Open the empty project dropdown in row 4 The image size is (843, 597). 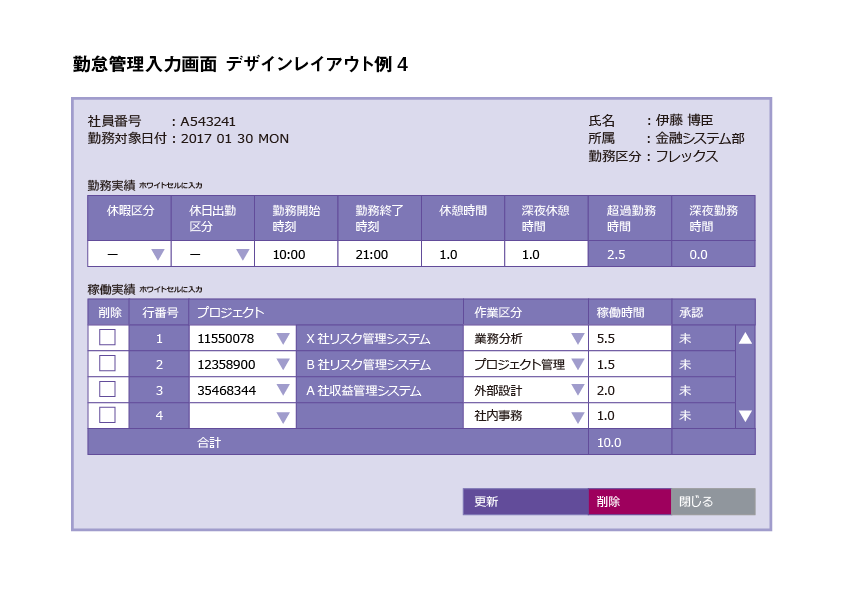click(283, 417)
